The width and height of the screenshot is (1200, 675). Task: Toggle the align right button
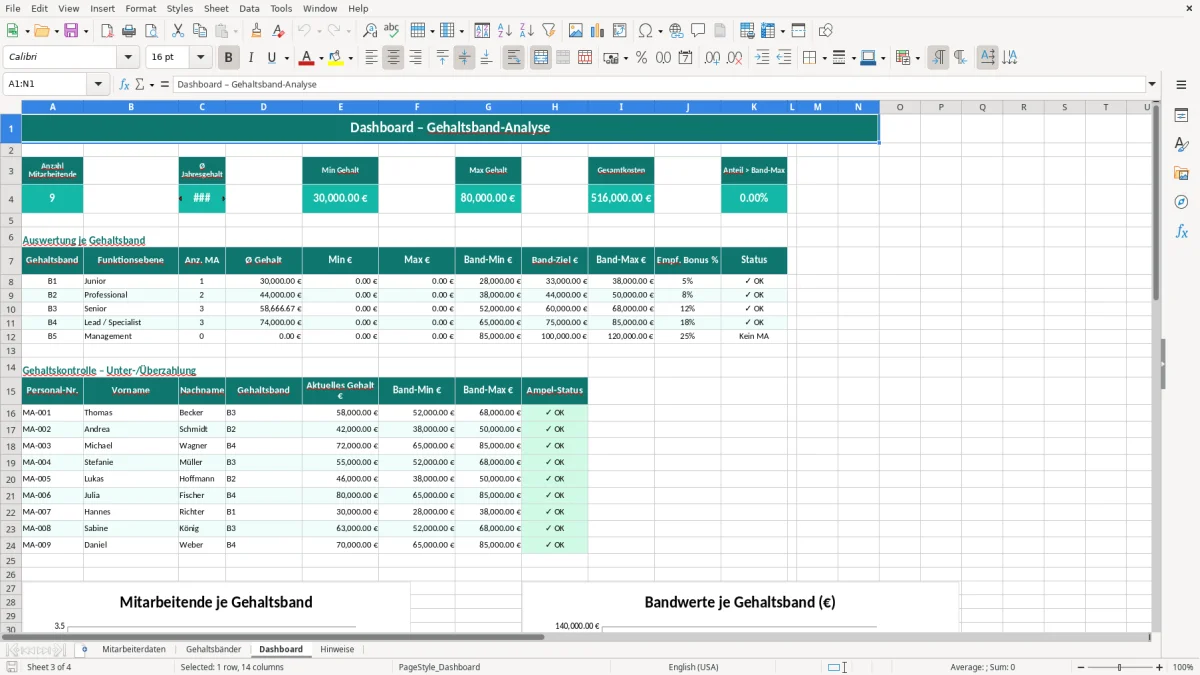pos(415,58)
